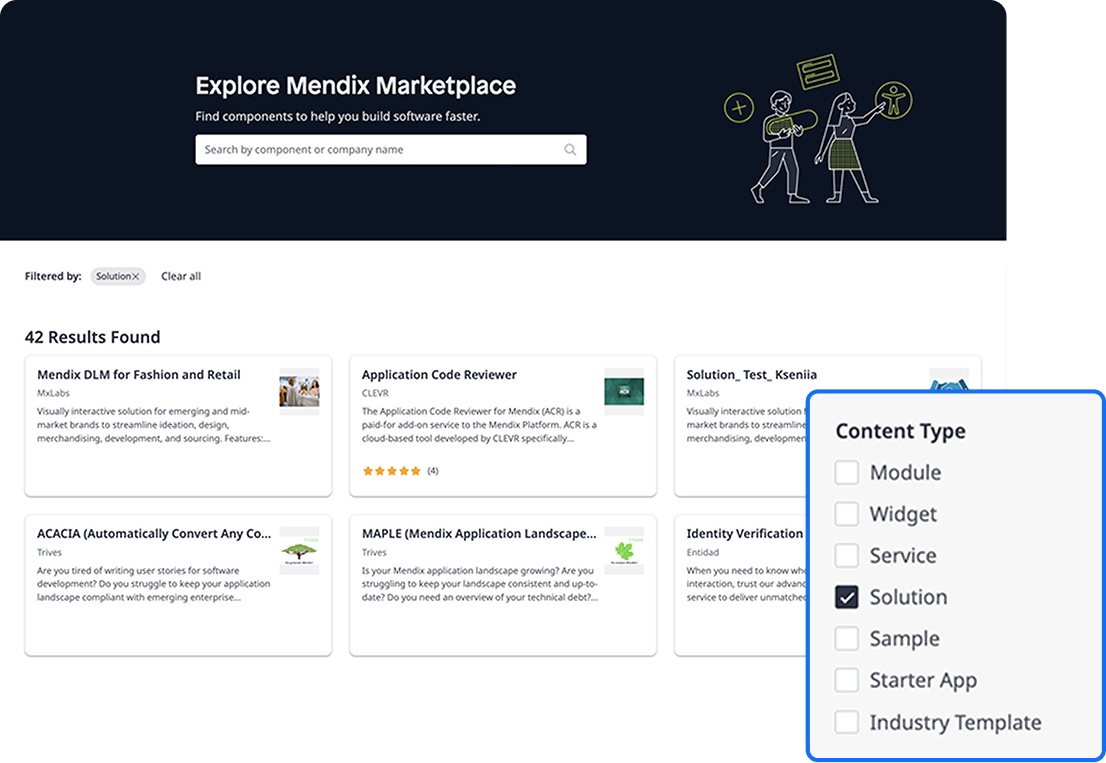Tick the Service checkbox
The width and height of the screenshot is (1106, 763).
click(847, 556)
